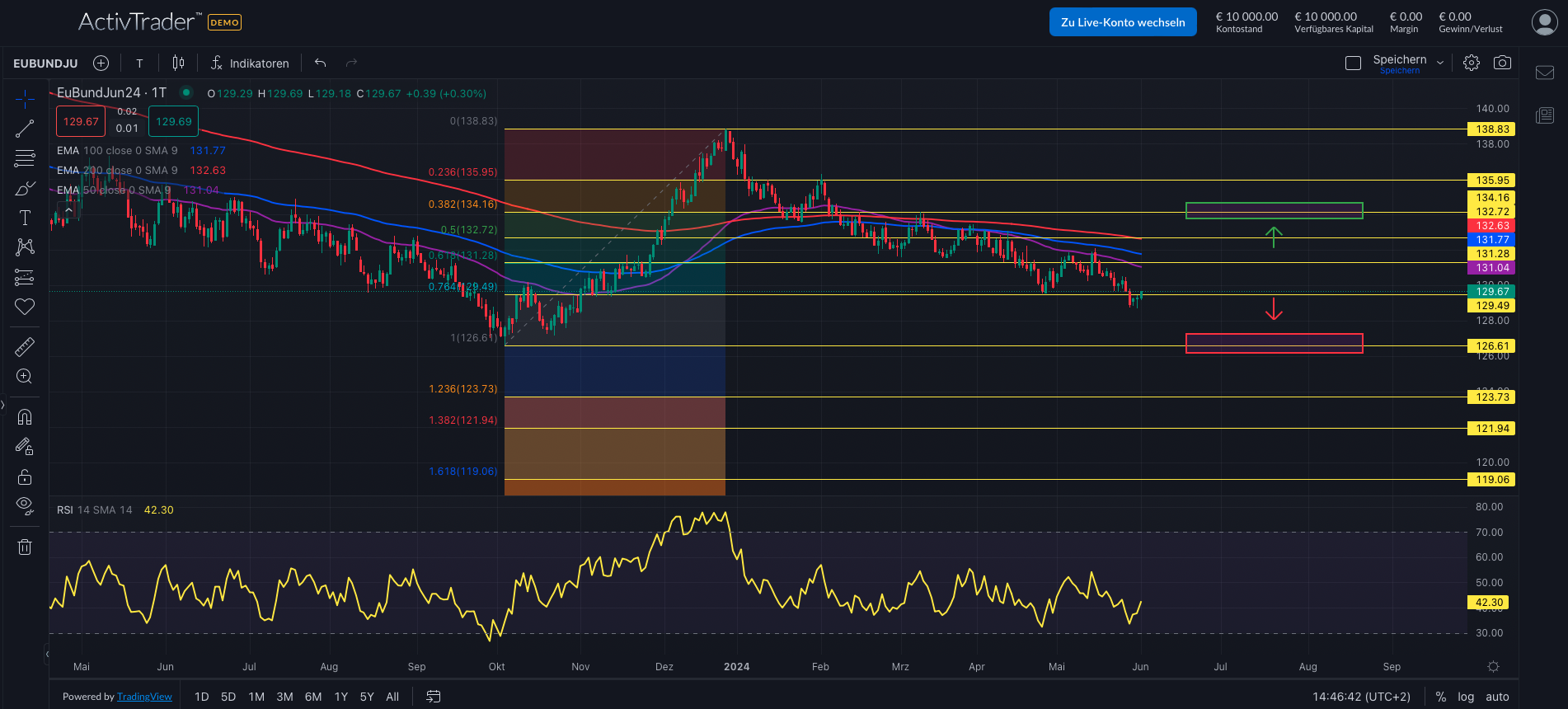This screenshot has height=709, width=1568.
Task: Click the trash icon to remove drawings
Action: pyautogui.click(x=25, y=547)
